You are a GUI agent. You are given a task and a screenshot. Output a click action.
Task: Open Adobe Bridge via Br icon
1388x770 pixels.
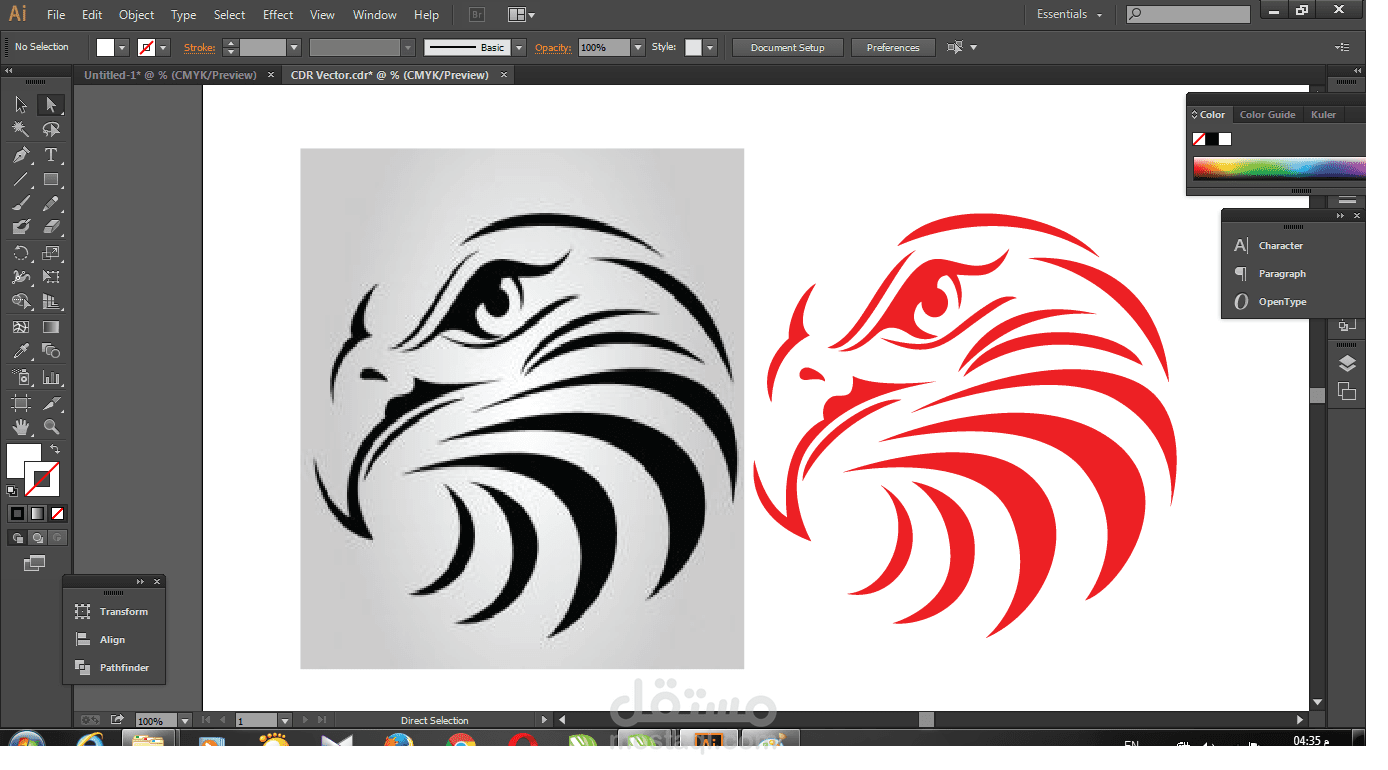477,15
